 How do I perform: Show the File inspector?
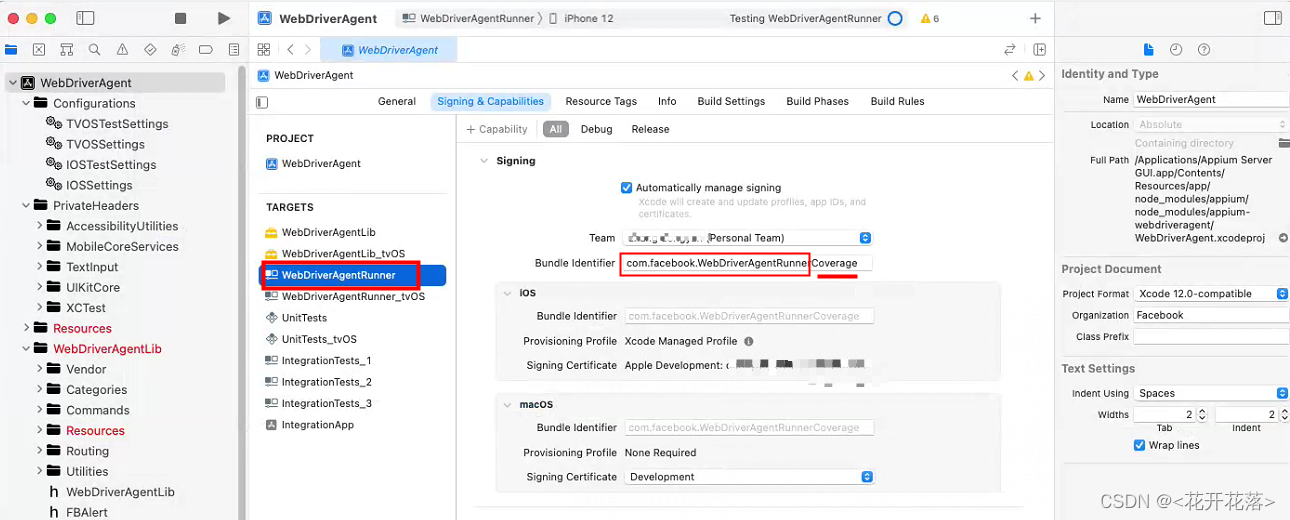1148,49
